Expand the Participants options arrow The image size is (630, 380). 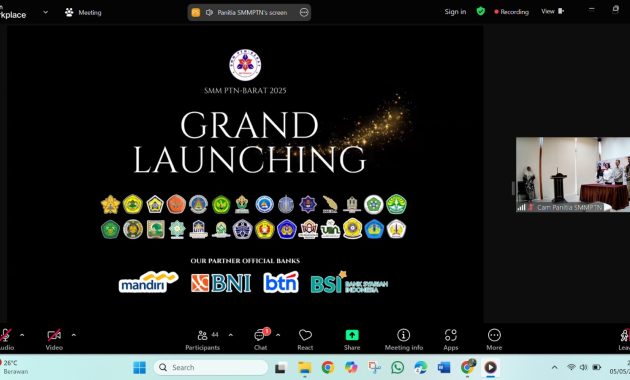231,335
